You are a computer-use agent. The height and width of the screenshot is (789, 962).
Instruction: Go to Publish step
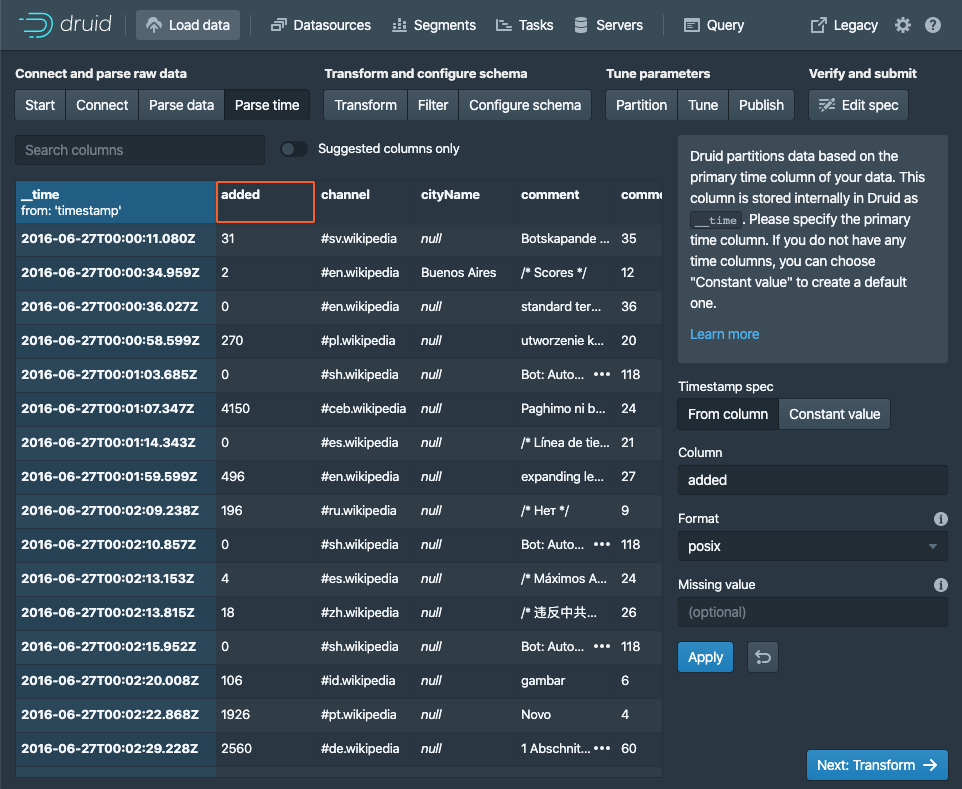(761, 105)
